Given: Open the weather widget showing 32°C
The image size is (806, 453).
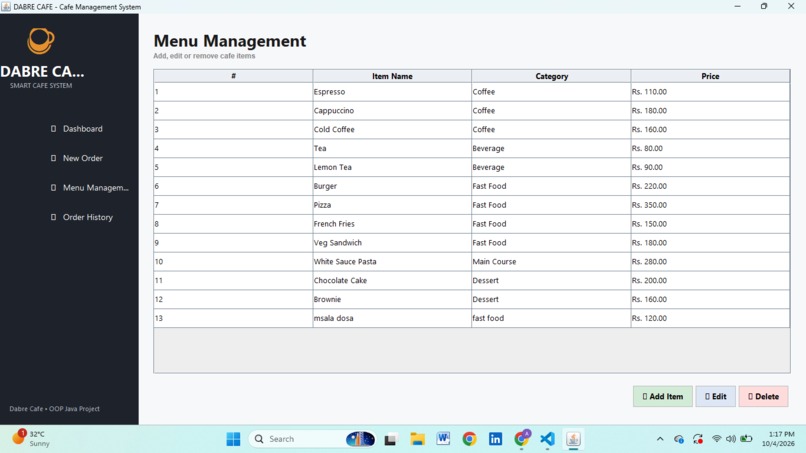Looking at the screenshot, I should [31, 439].
